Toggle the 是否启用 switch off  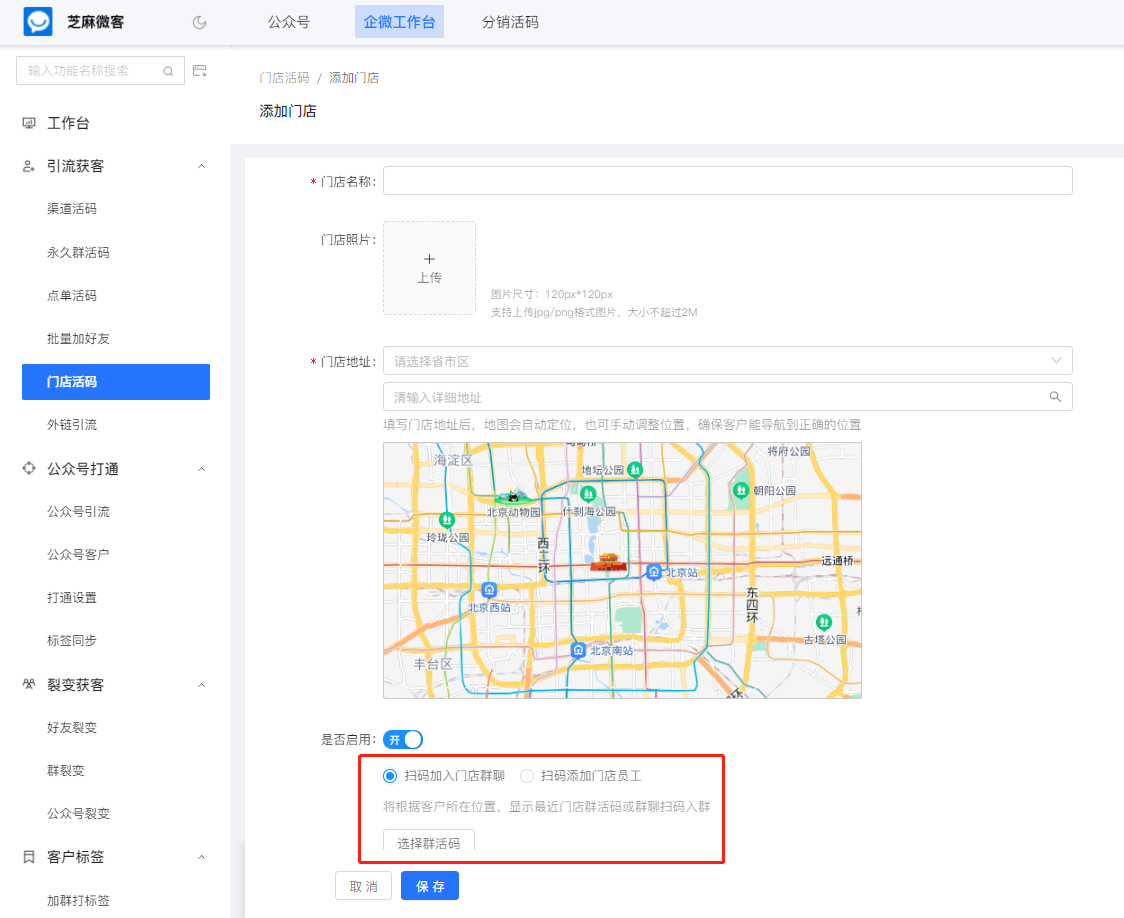(x=403, y=740)
